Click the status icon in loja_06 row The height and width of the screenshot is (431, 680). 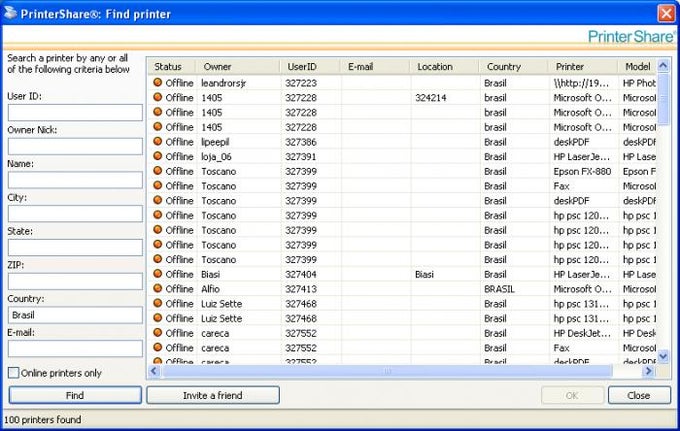tap(157, 156)
